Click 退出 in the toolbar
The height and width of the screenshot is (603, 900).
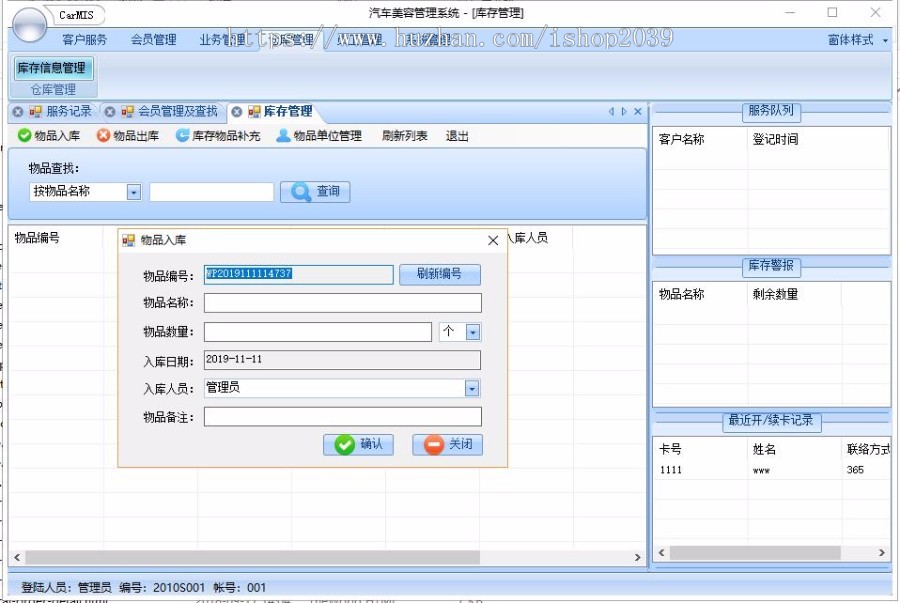click(x=457, y=136)
